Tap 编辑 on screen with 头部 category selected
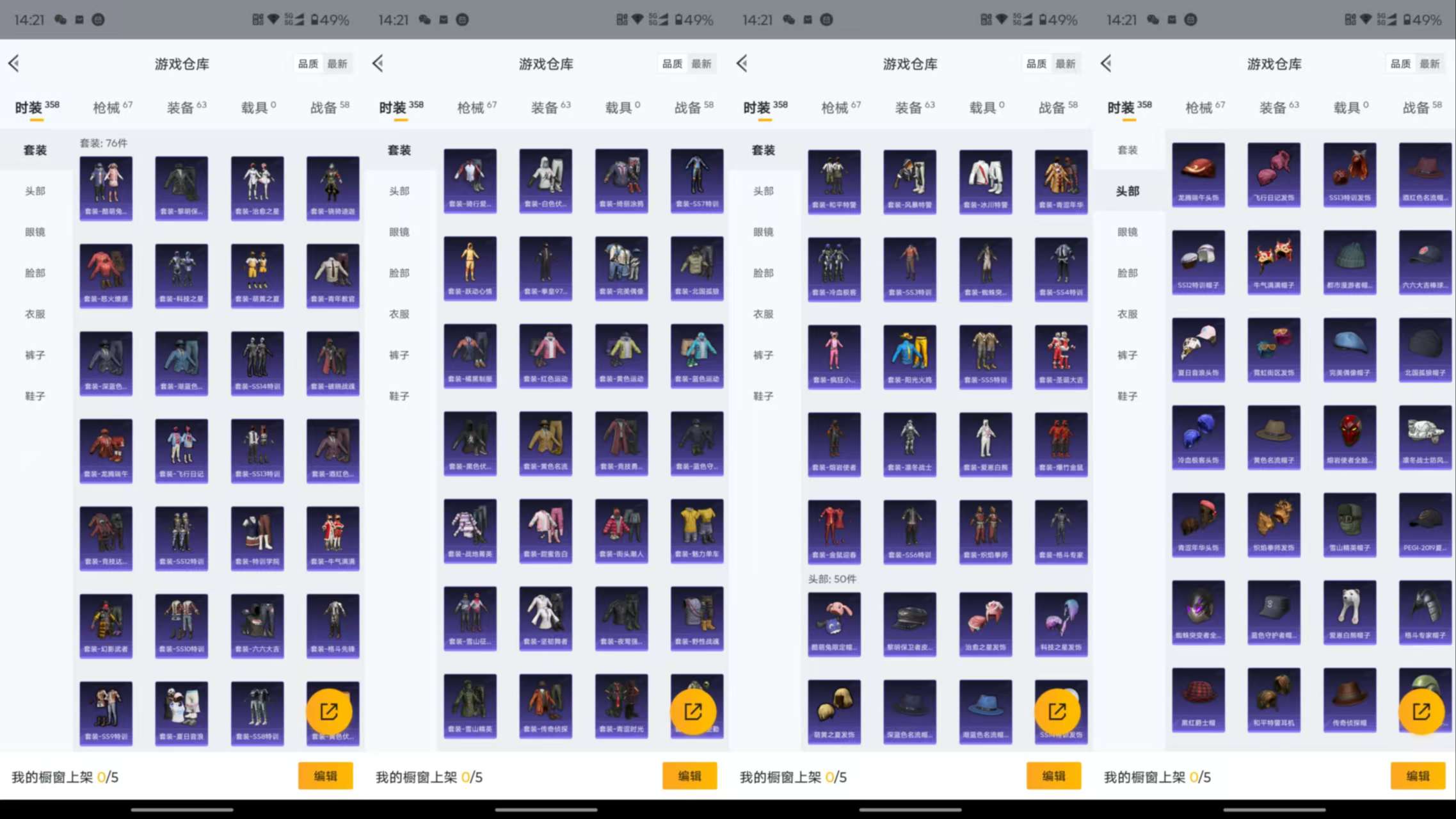The image size is (1456, 819). [1418, 776]
